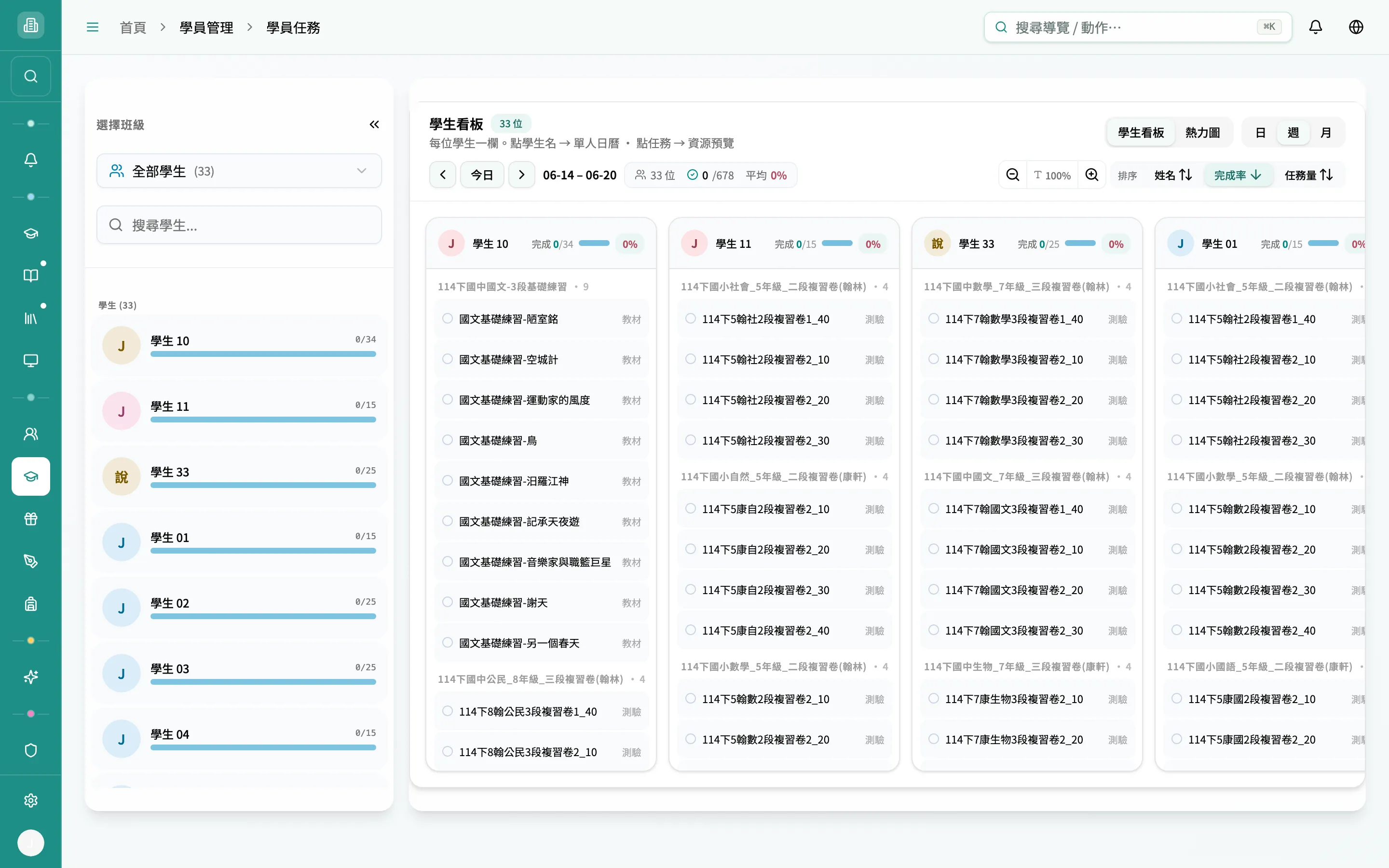This screenshot has width=1389, height=868.
Task: Go to the next week with the right chevron
Action: 521,175
